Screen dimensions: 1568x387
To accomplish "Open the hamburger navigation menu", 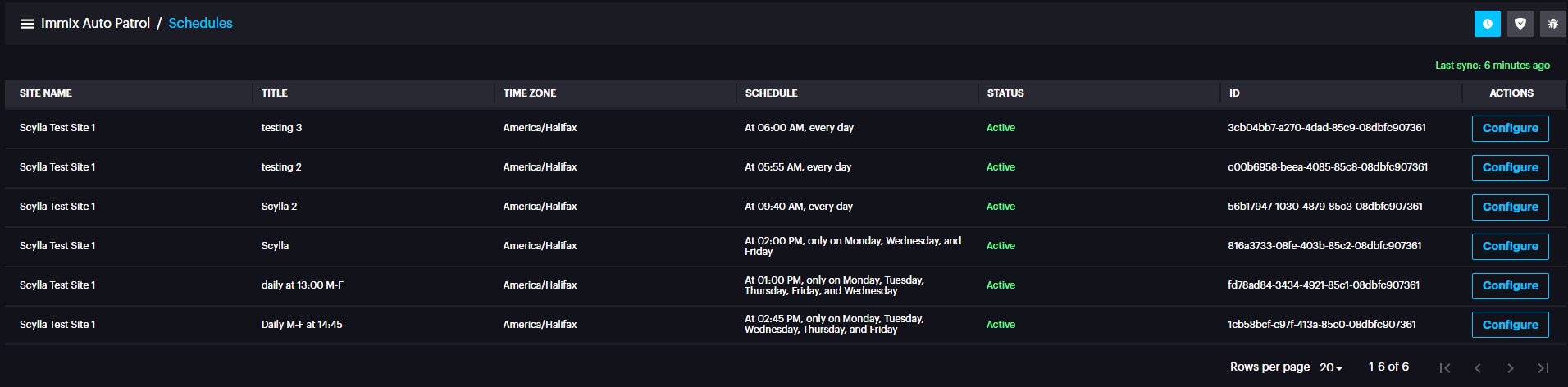I will pyautogui.click(x=27, y=24).
